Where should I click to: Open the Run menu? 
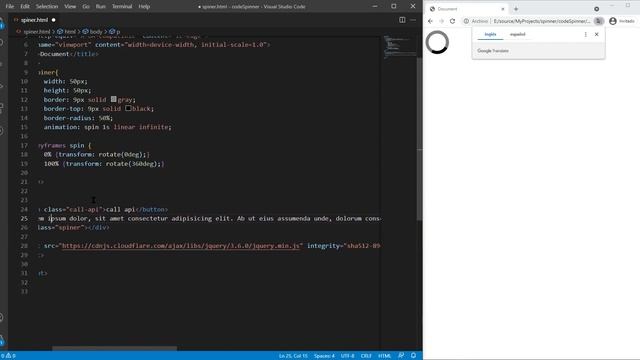(100, 6)
